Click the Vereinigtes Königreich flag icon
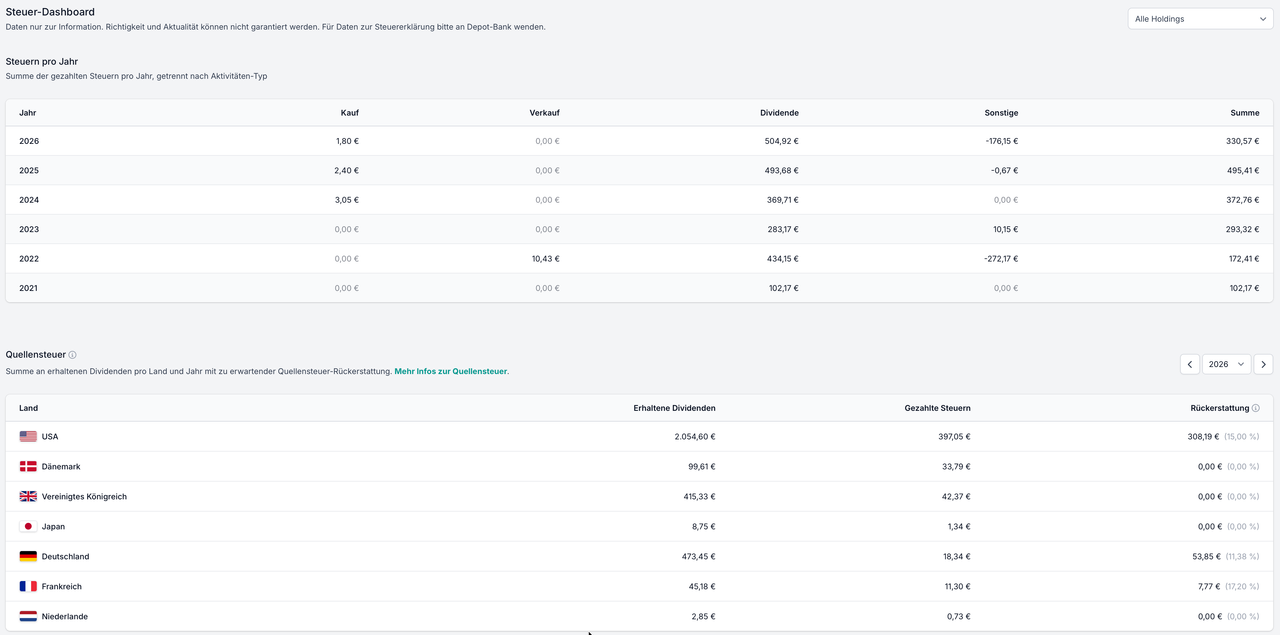Image resolution: width=1280 pixels, height=635 pixels. click(x=28, y=497)
